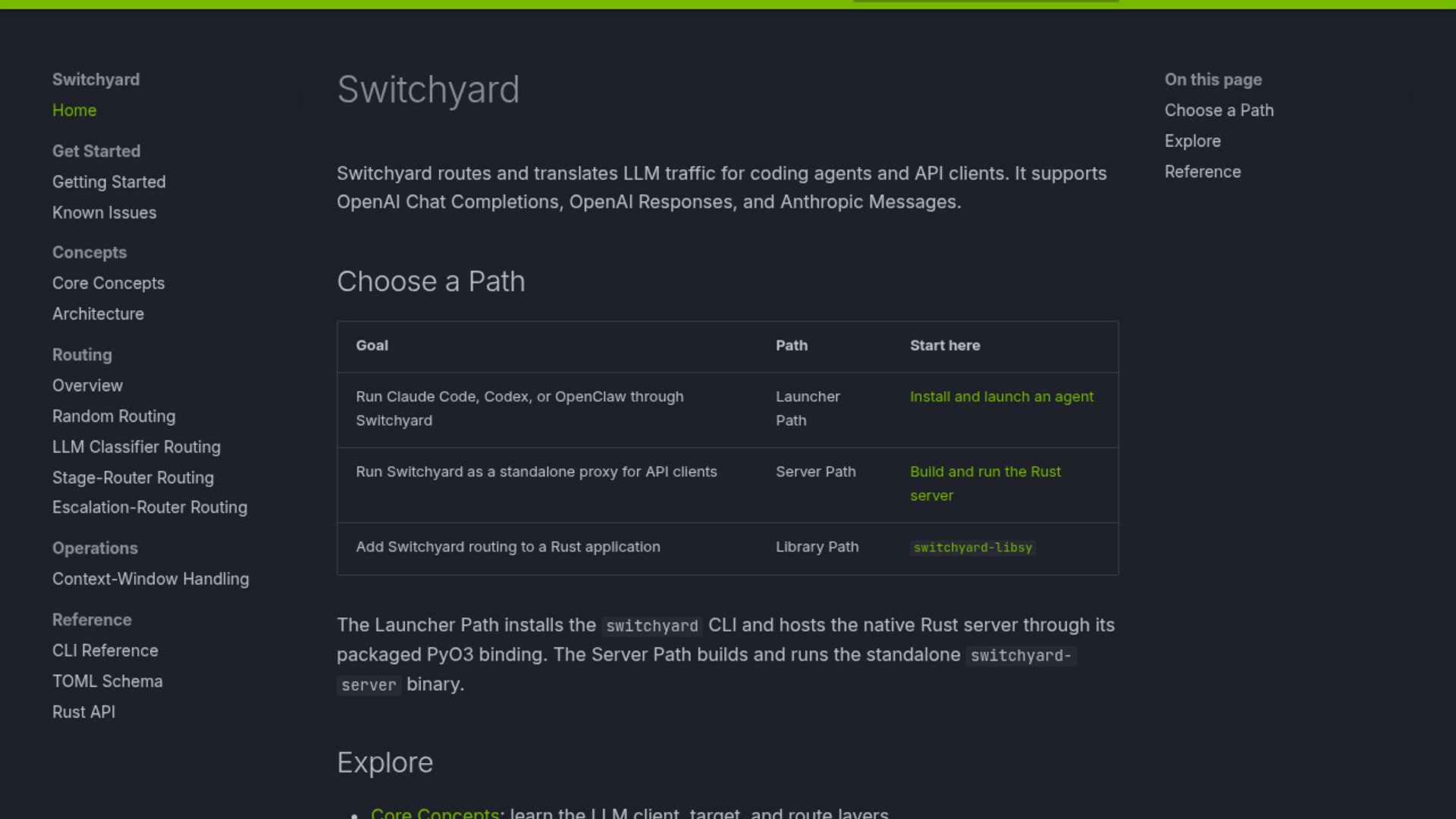Go to Rust API reference

click(84, 712)
